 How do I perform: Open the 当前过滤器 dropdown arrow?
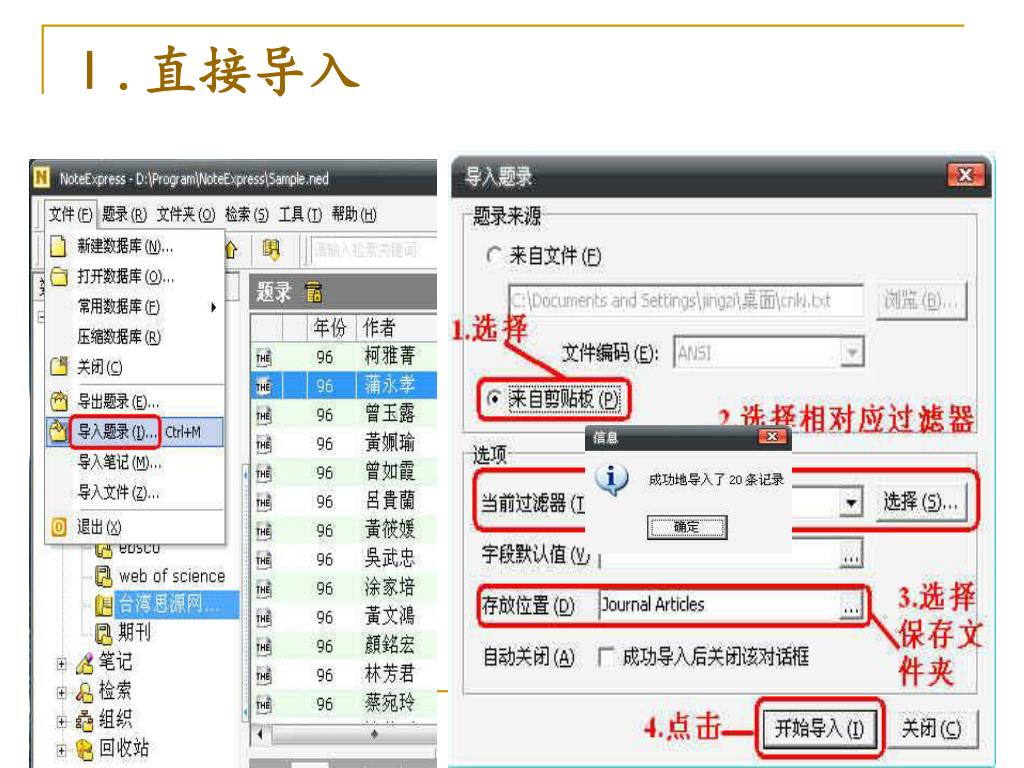pos(851,502)
